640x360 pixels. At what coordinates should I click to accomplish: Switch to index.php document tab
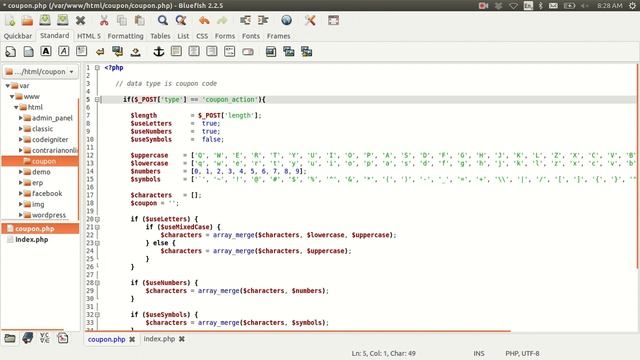tap(159, 339)
